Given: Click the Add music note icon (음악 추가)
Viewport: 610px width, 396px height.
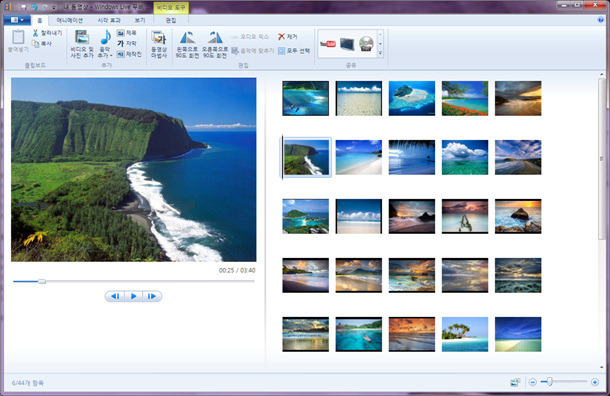Looking at the screenshot, I should point(105,38).
